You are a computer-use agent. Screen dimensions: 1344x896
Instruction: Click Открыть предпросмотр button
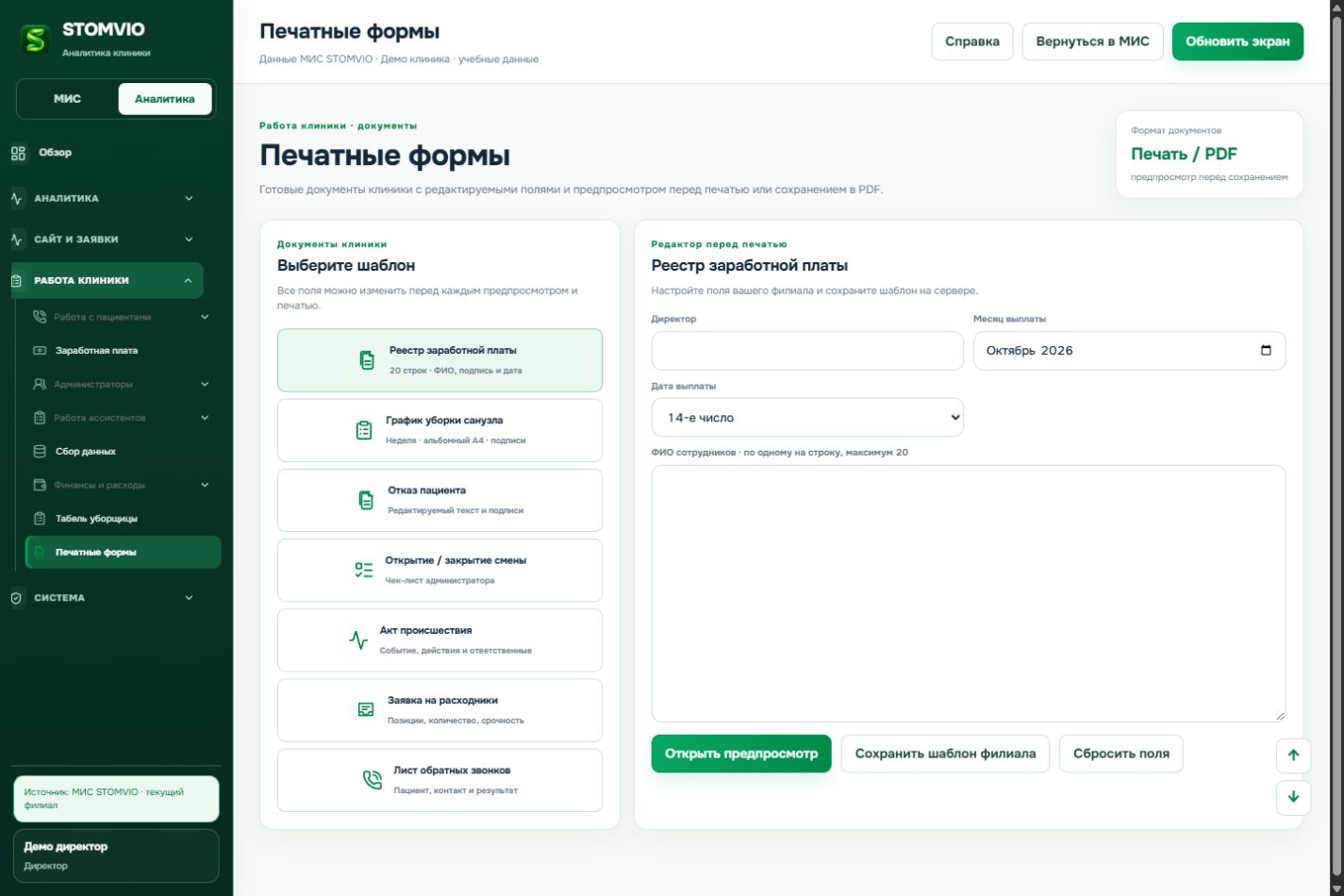(x=741, y=754)
